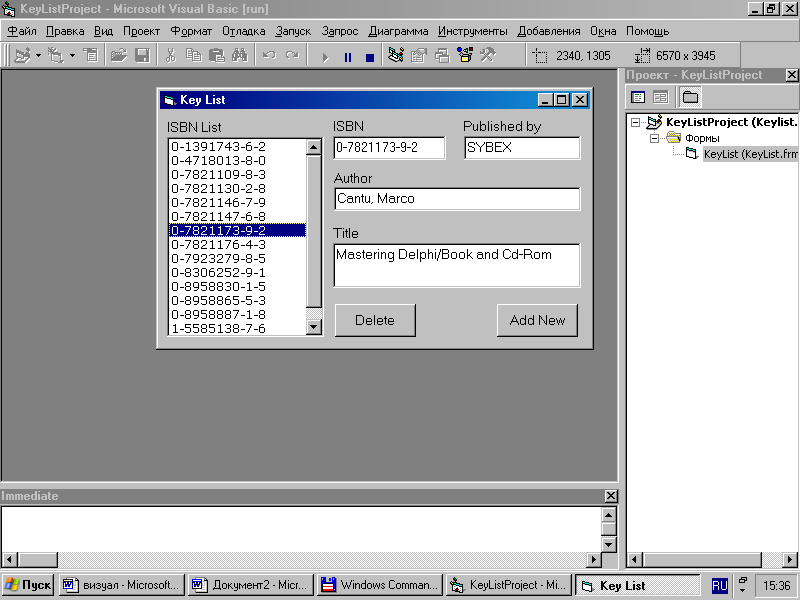Stop the program with the End button
Viewport: 800px width, 600px height.
coord(370,58)
